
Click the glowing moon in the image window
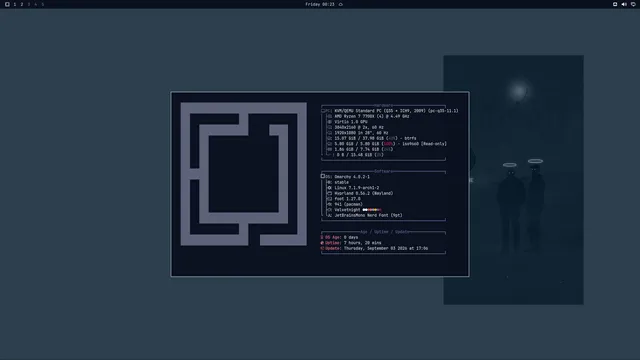[519, 91]
